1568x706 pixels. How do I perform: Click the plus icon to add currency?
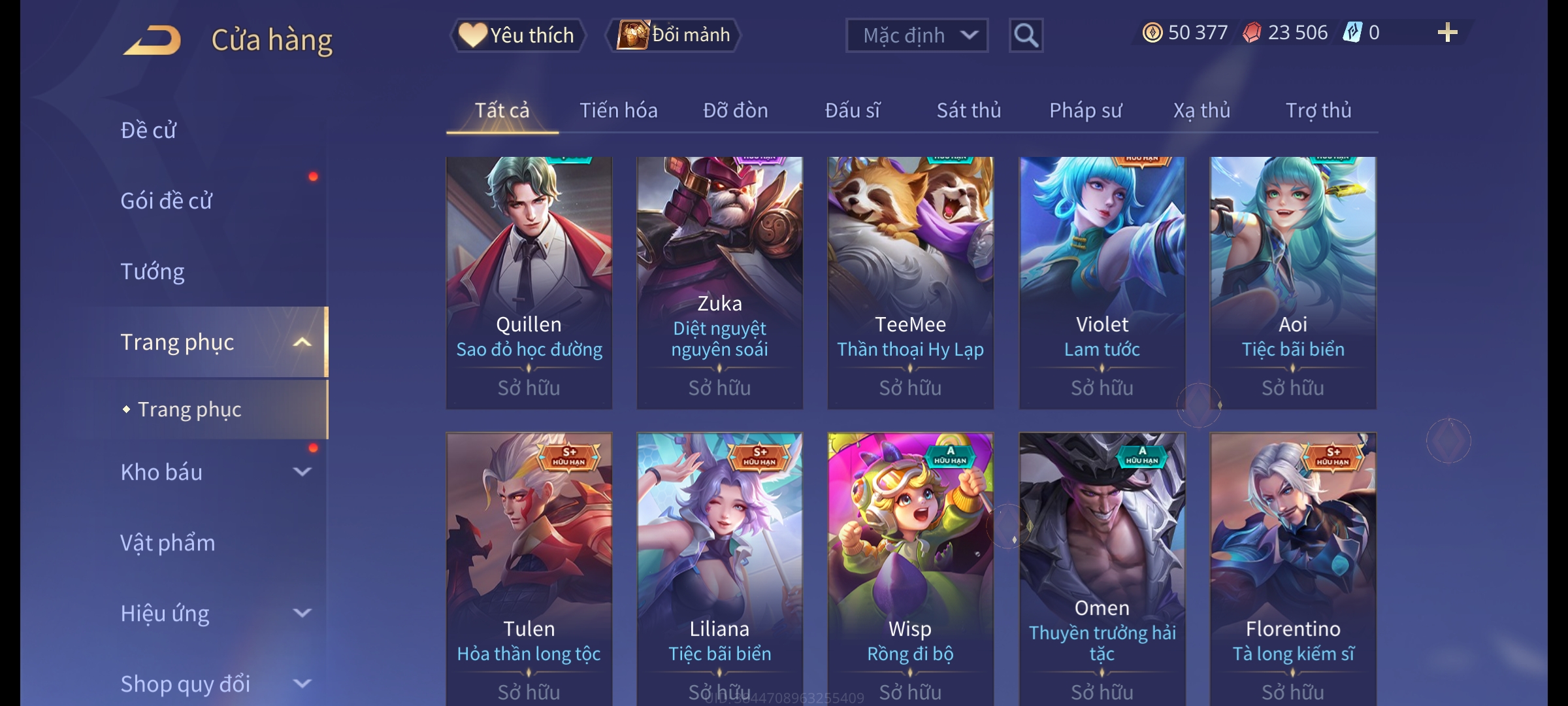(1447, 33)
